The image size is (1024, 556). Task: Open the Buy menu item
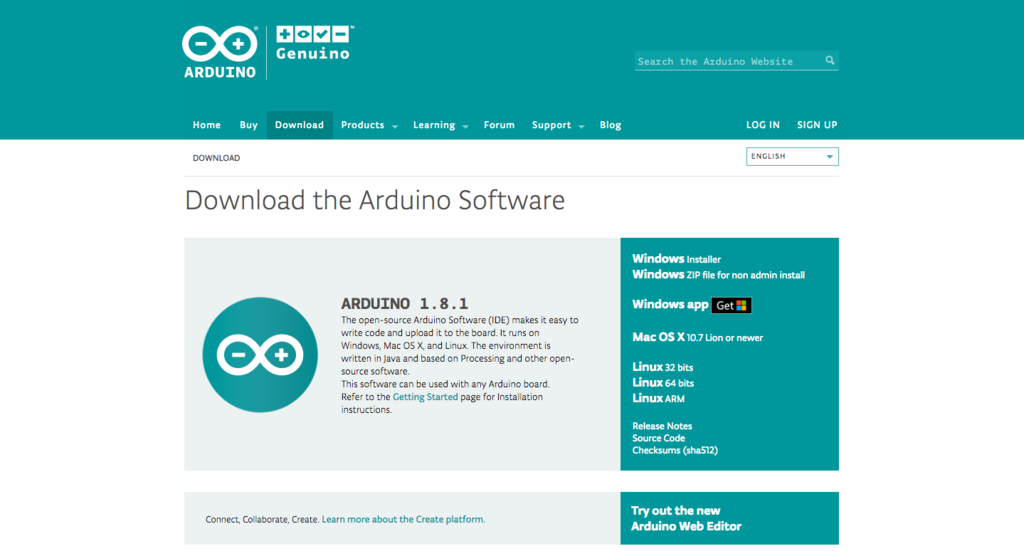[248, 125]
